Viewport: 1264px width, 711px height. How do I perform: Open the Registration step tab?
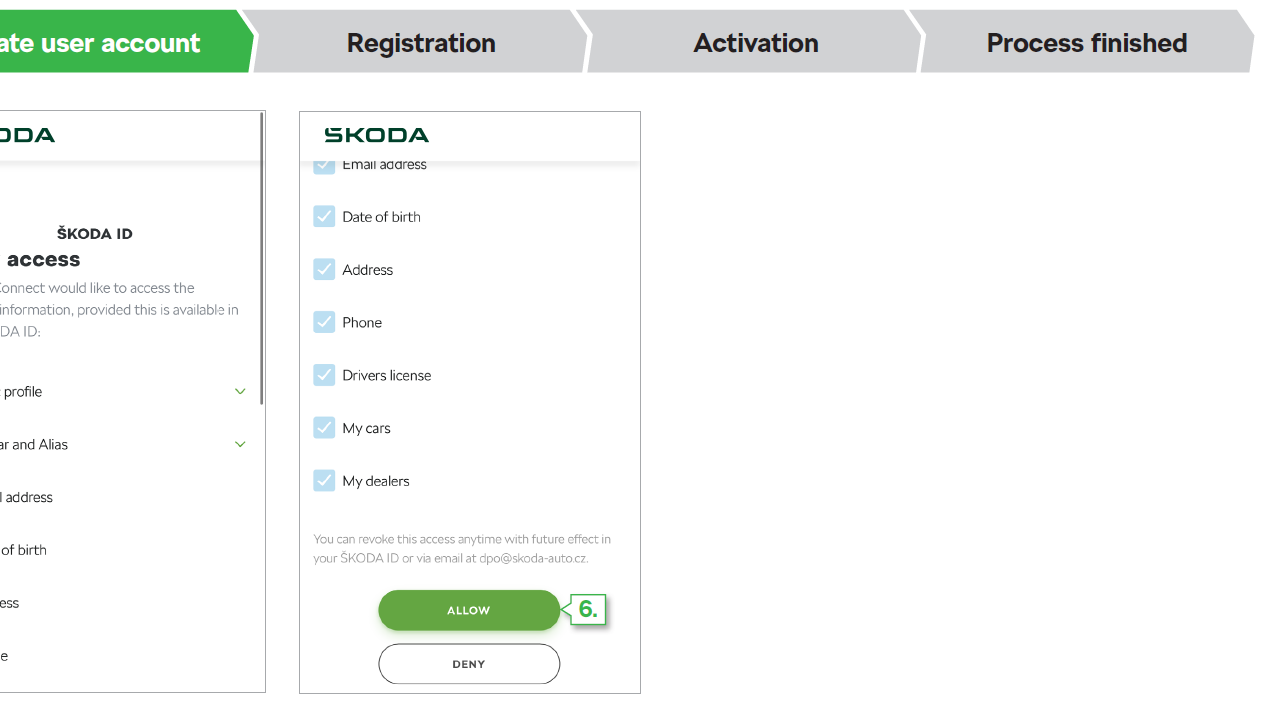tap(421, 42)
